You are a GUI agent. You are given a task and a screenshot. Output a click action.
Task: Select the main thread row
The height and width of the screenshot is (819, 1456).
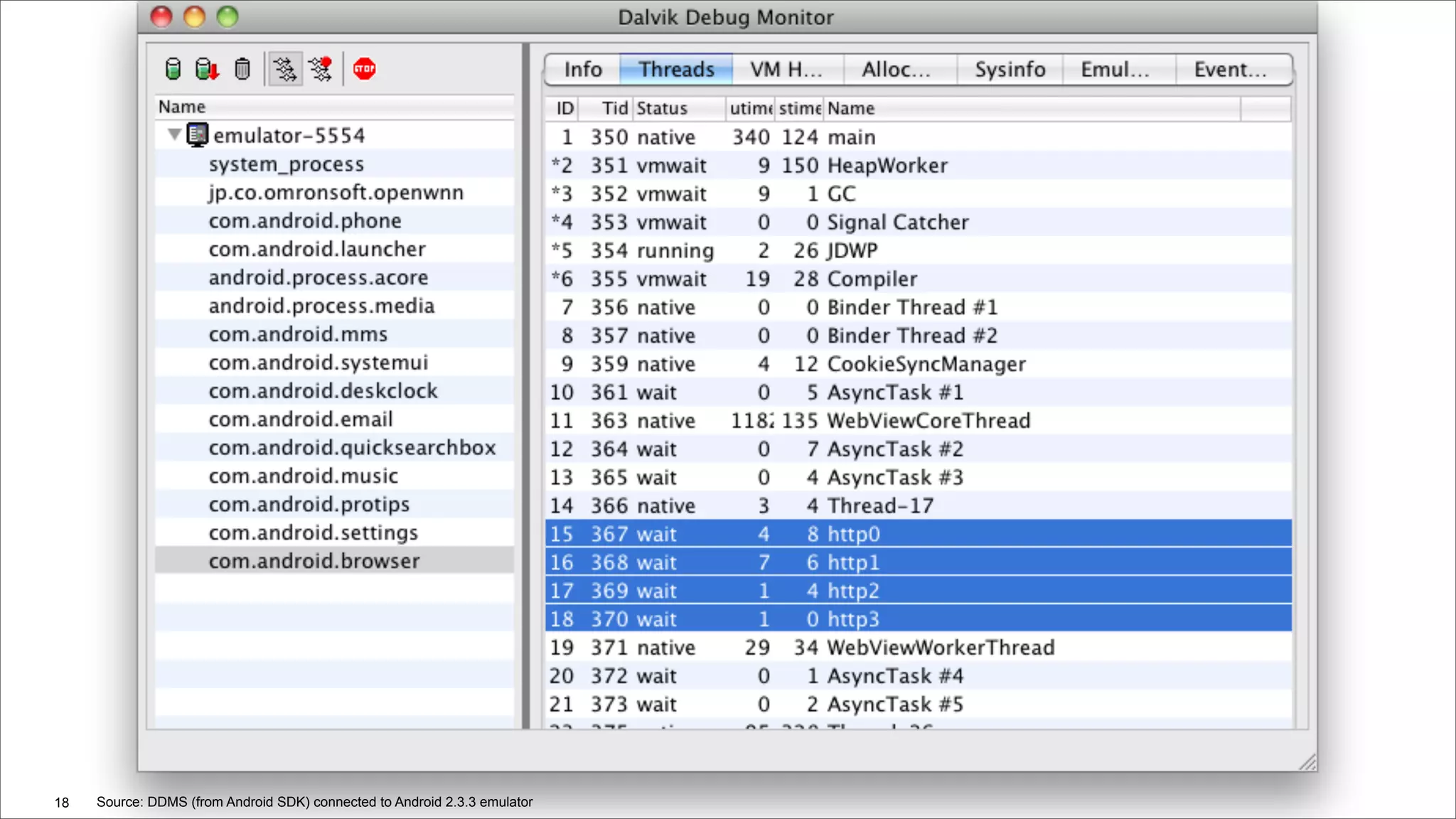[x=918, y=137]
